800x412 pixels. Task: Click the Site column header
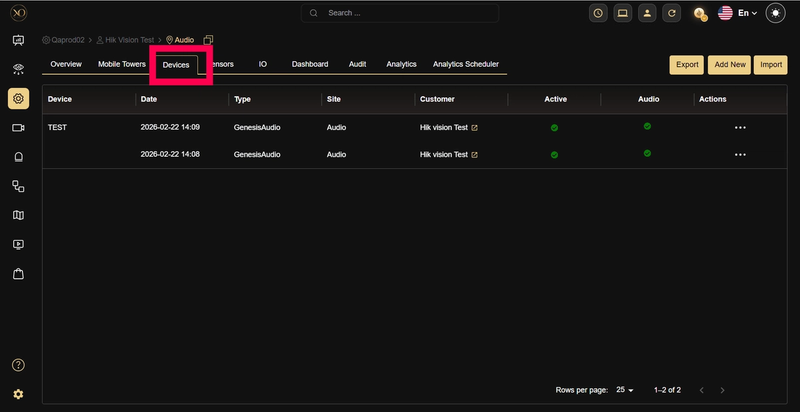coord(334,99)
